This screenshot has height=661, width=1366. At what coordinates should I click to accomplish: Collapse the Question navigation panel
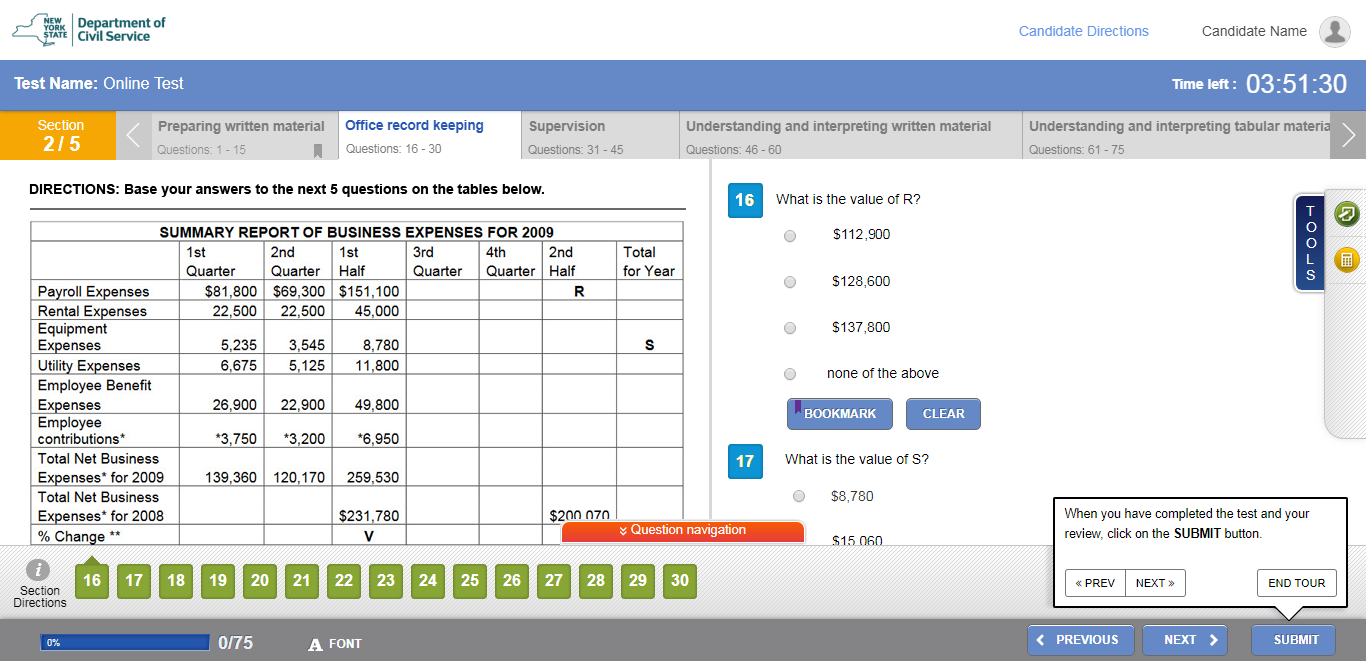coord(683,531)
